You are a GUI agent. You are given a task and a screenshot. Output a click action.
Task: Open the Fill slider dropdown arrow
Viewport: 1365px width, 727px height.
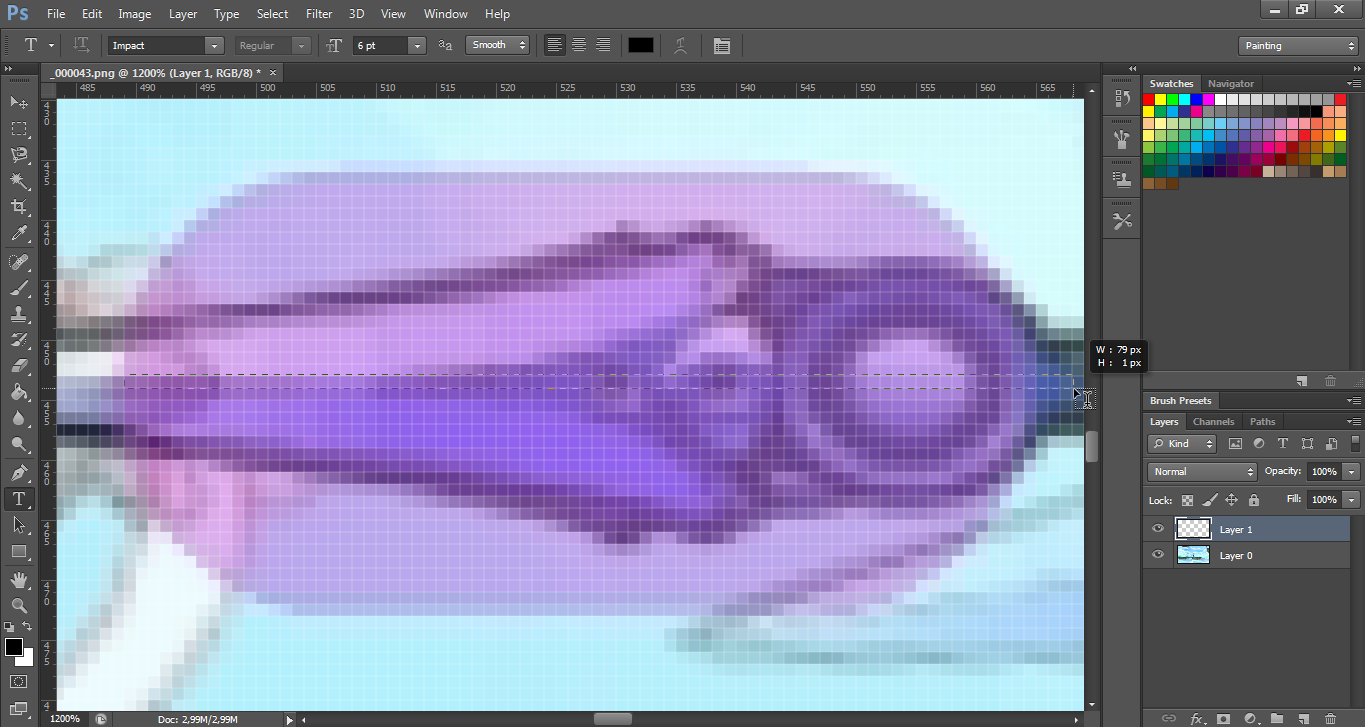(1352, 499)
